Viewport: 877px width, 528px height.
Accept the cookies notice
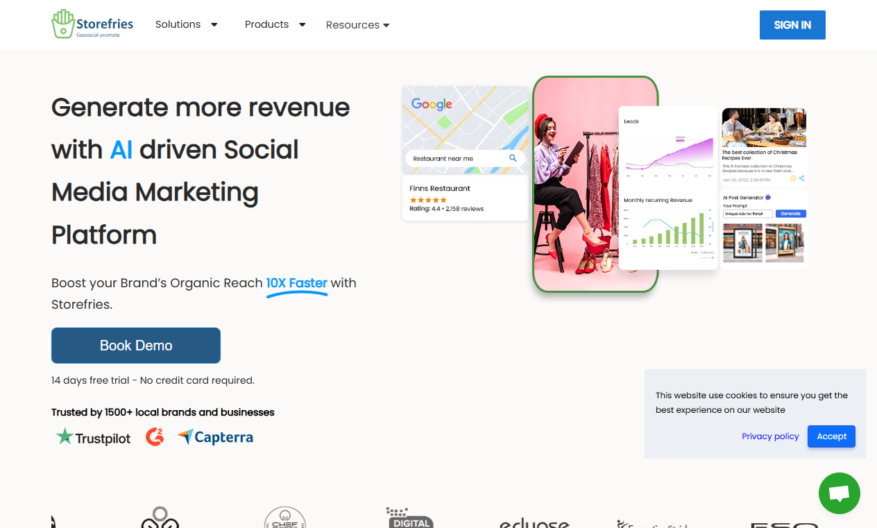831,436
